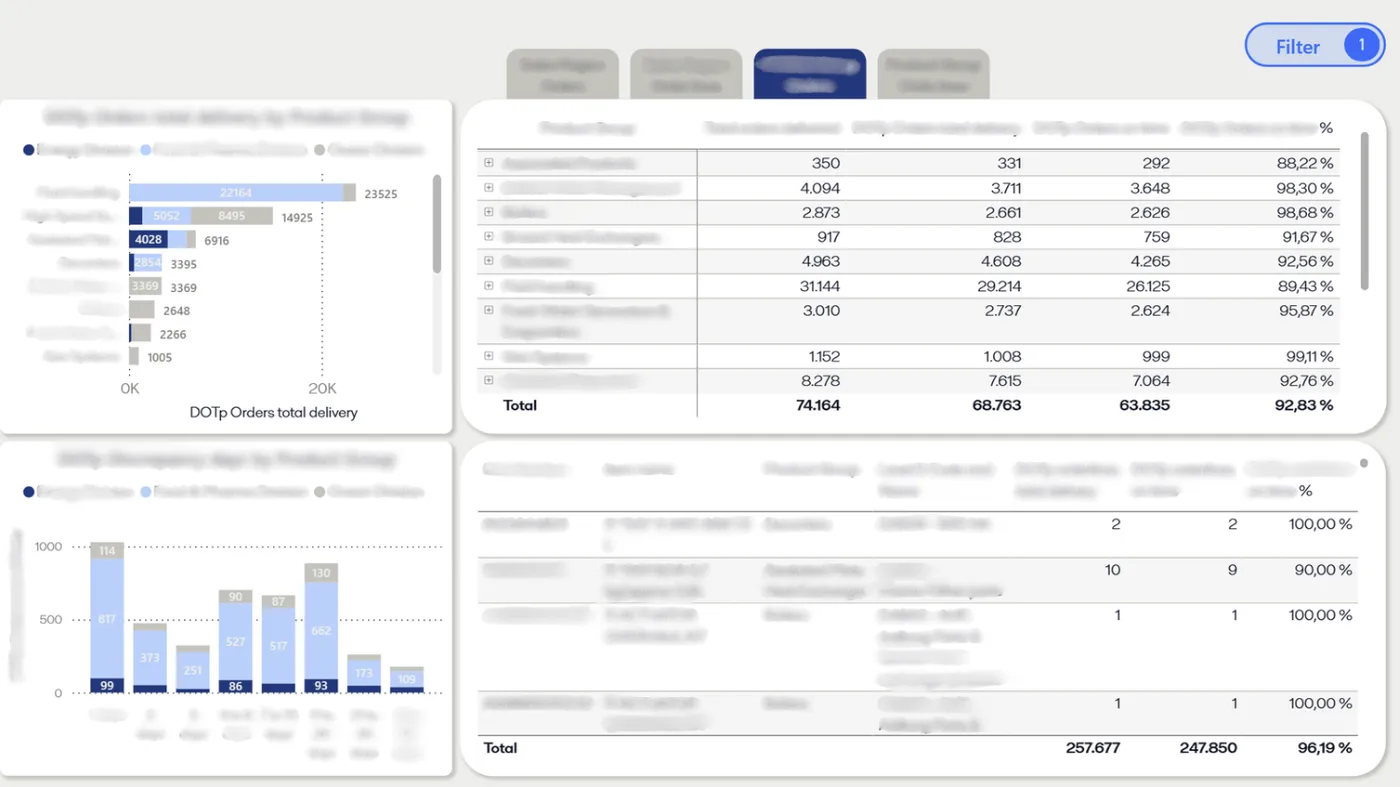The width and height of the screenshot is (1400, 787).
Task: Select the gray column segment labeled 130
Action: 321,573
